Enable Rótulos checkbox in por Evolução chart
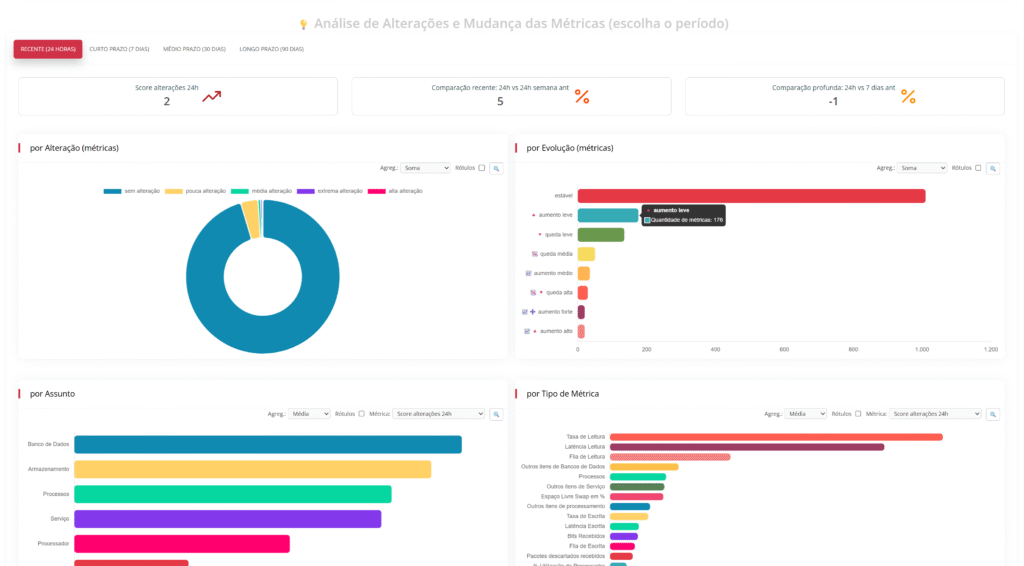The height and width of the screenshot is (566, 1024). pos(978,168)
